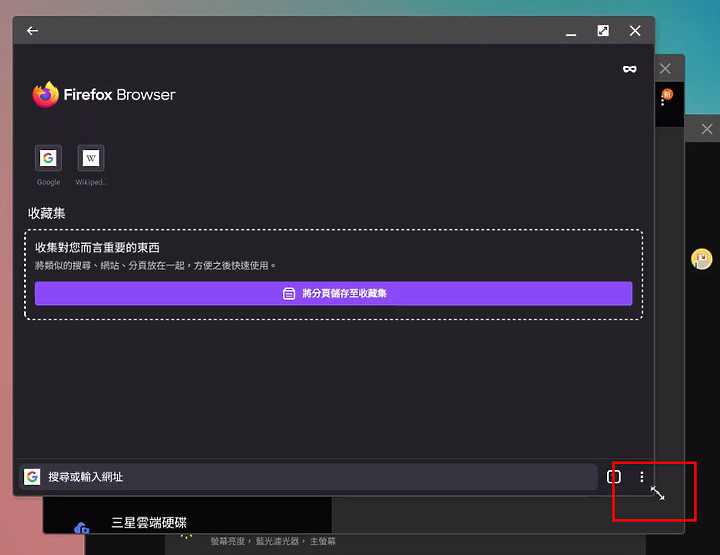Click the Firefox Browser logo
Viewport: 720px width, 555px height.
click(x=104, y=95)
